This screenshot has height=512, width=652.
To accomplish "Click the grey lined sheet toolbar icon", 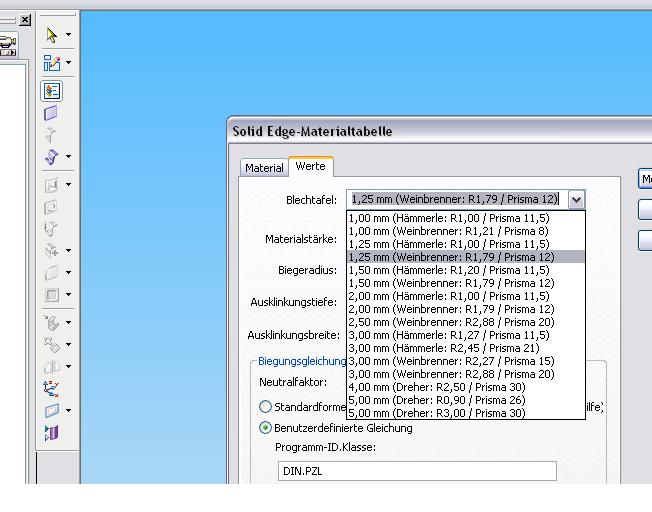I will pos(52,273).
